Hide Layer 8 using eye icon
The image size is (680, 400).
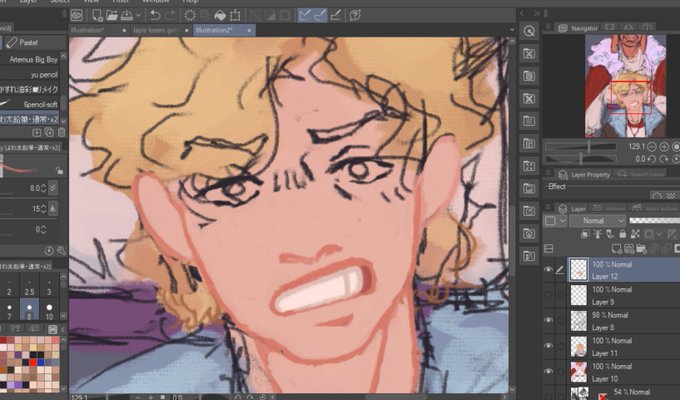[x=548, y=320]
